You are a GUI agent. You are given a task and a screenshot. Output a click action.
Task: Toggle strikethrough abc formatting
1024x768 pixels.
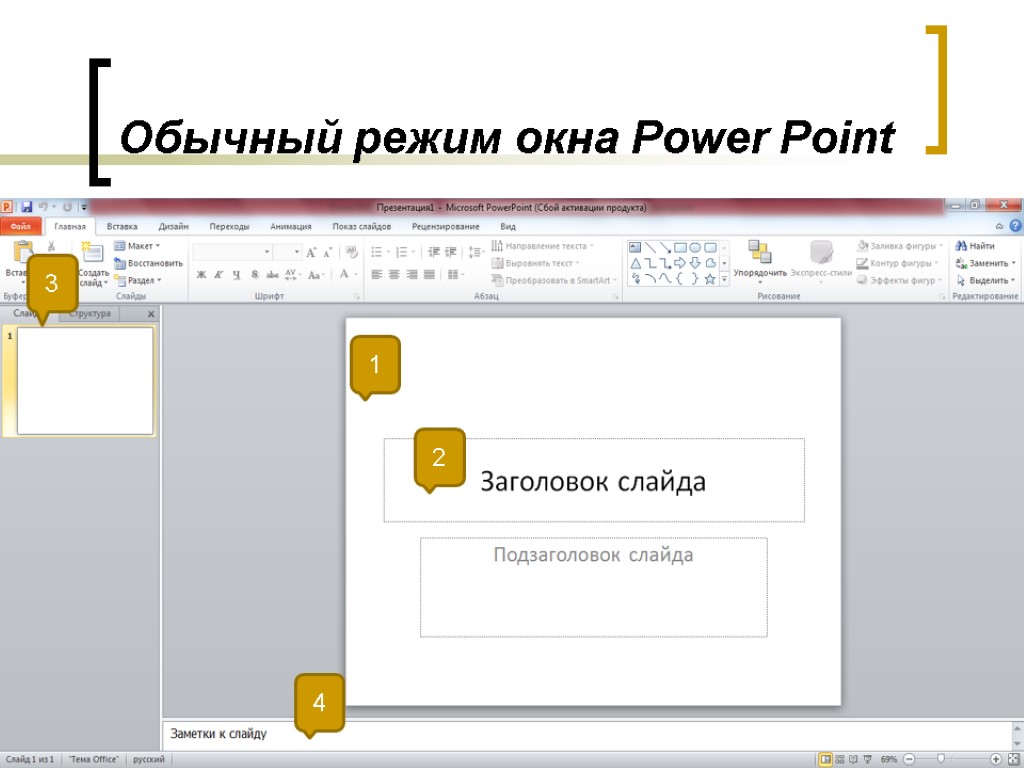(272, 275)
